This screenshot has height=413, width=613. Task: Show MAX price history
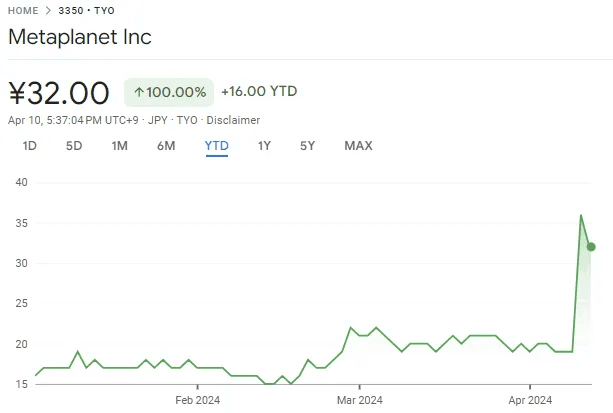[x=358, y=146]
